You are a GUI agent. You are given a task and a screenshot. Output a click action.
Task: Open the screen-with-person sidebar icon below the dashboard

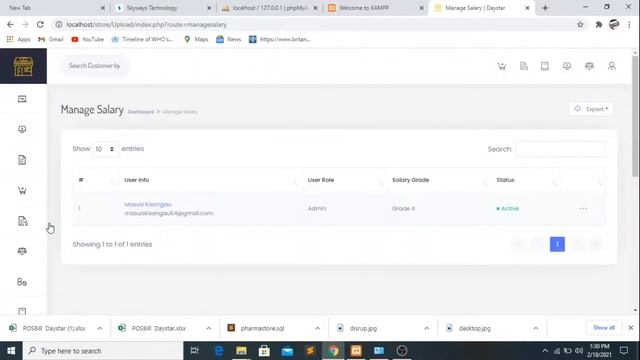[22, 129]
